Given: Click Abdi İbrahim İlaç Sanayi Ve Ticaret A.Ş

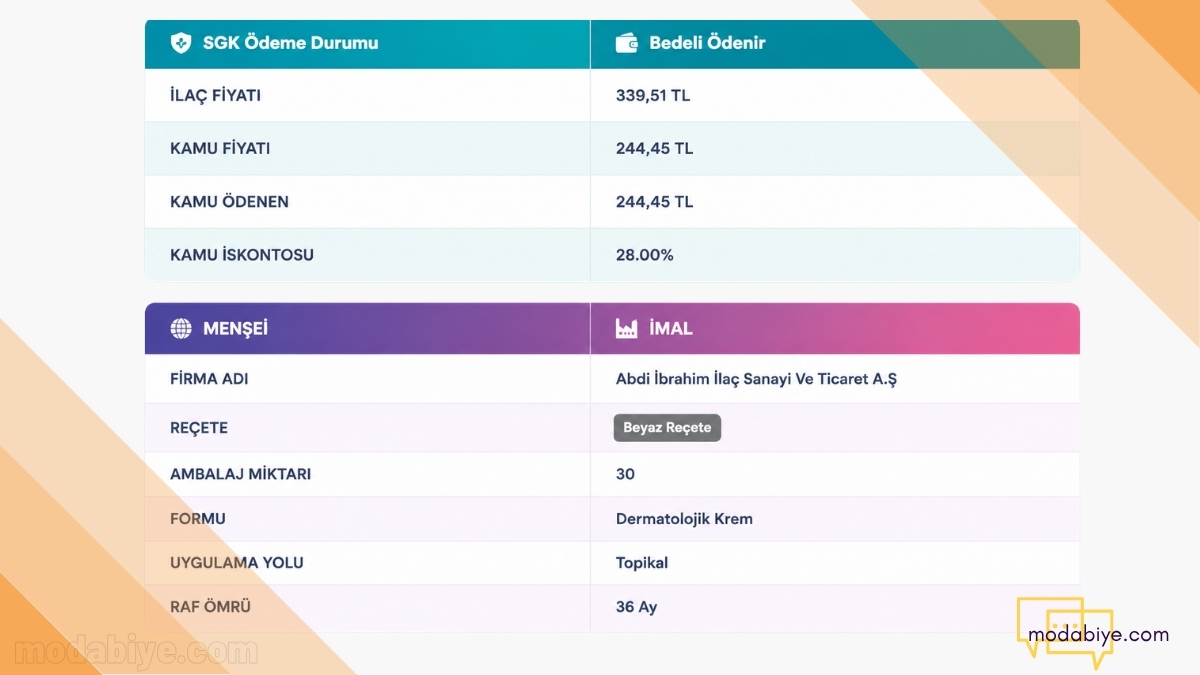Looking at the screenshot, I should tap(756, 380).
